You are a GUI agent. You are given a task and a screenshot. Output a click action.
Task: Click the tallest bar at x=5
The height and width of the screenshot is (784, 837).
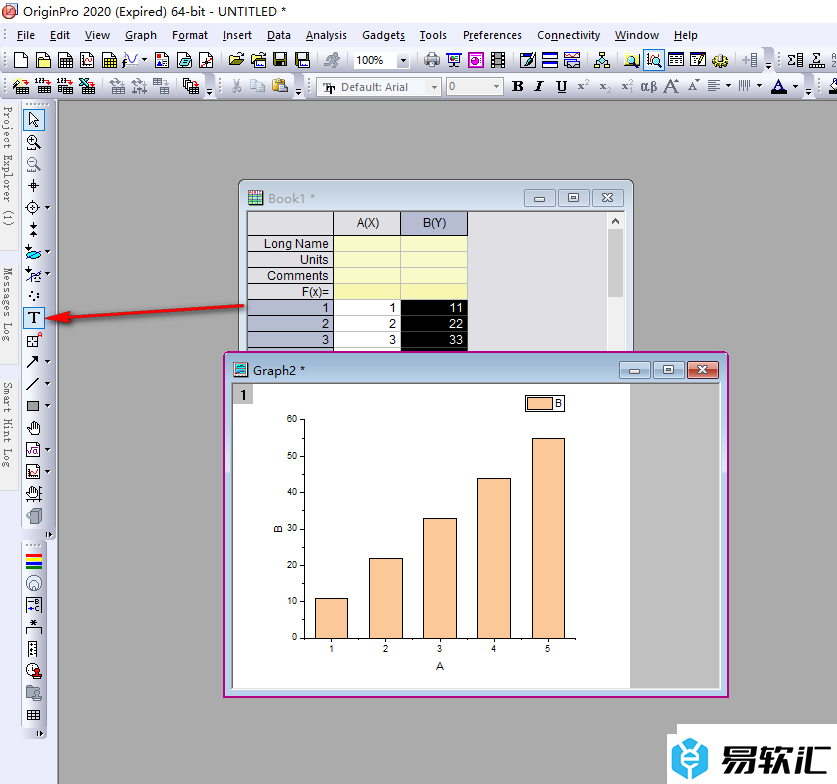point(548,538)
